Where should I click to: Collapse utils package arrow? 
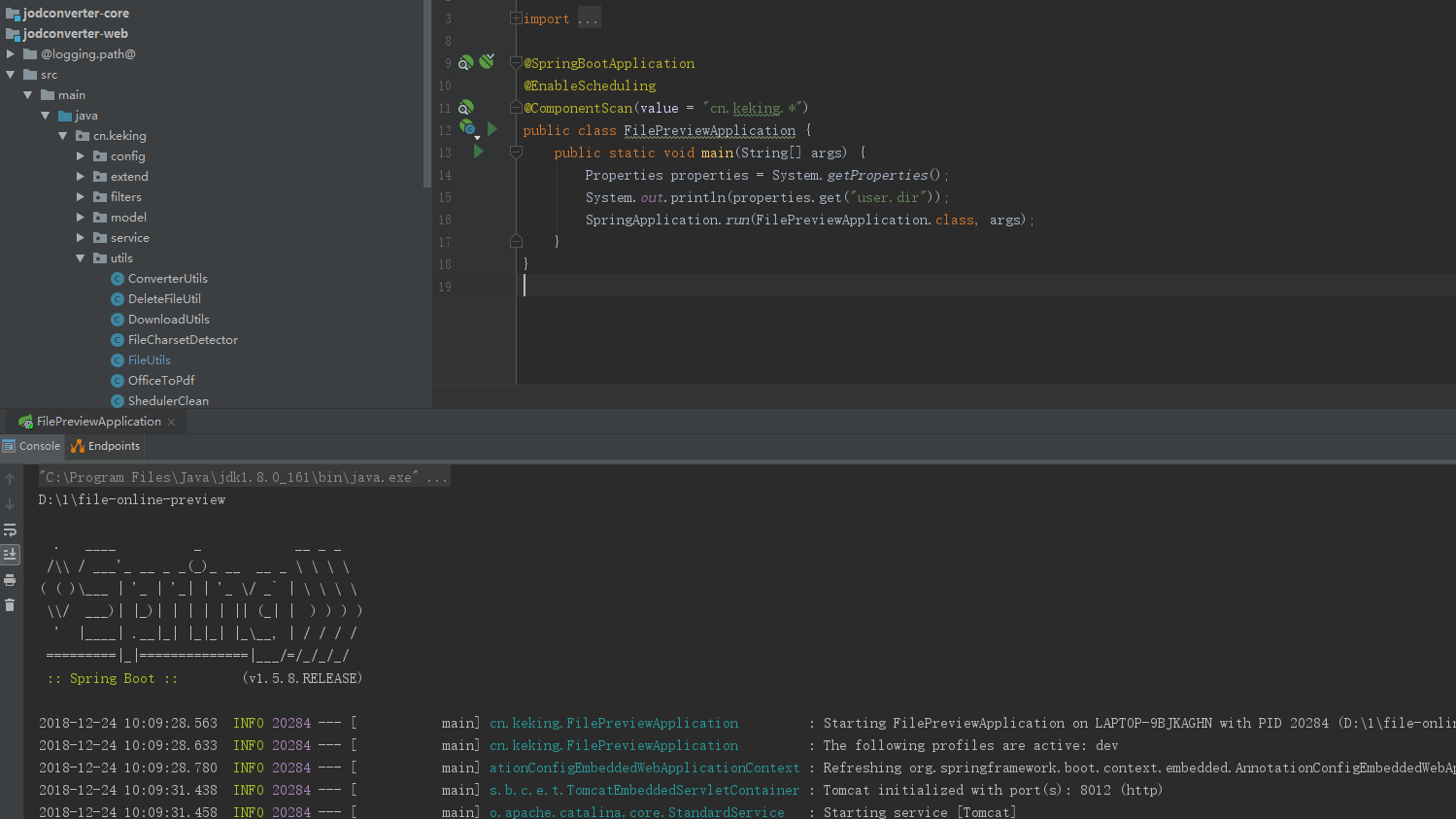tap(81, 258)
